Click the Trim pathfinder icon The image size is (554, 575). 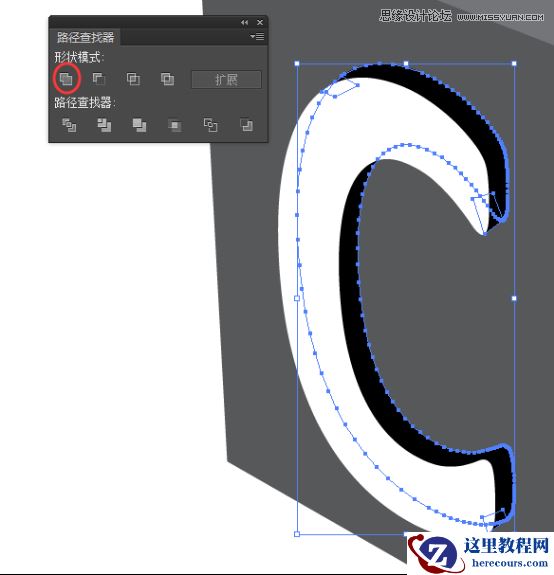tap(104, 125)
